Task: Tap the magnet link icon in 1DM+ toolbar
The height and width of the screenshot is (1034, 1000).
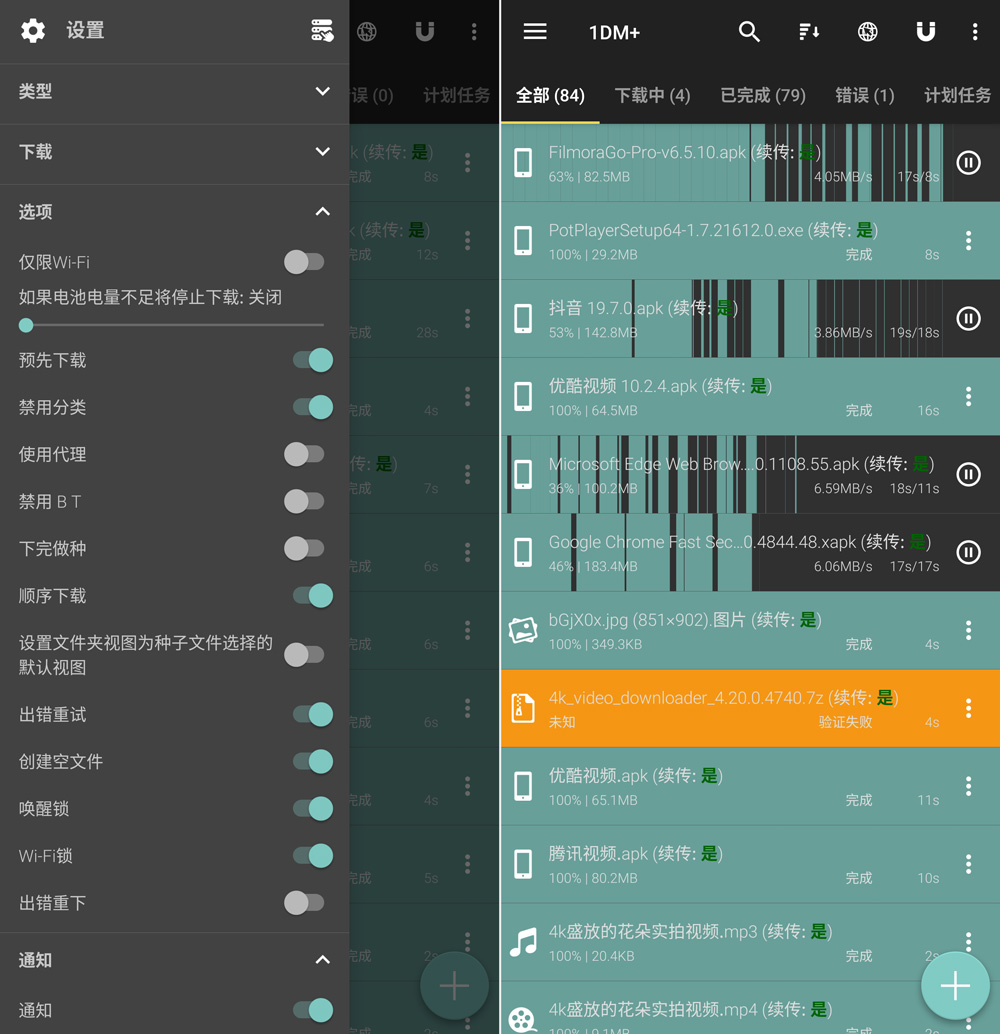Action: pos(925,31)
